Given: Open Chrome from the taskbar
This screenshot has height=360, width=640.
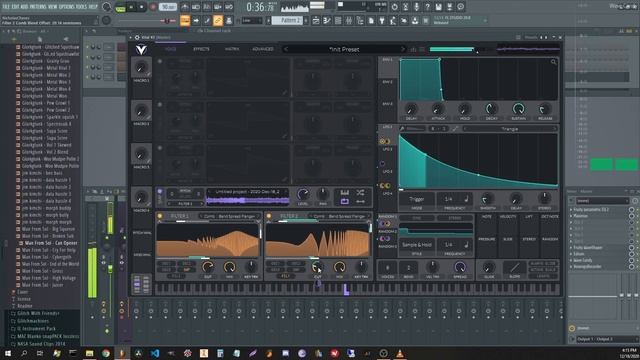Looking at the screenshot, I should 106,353.
